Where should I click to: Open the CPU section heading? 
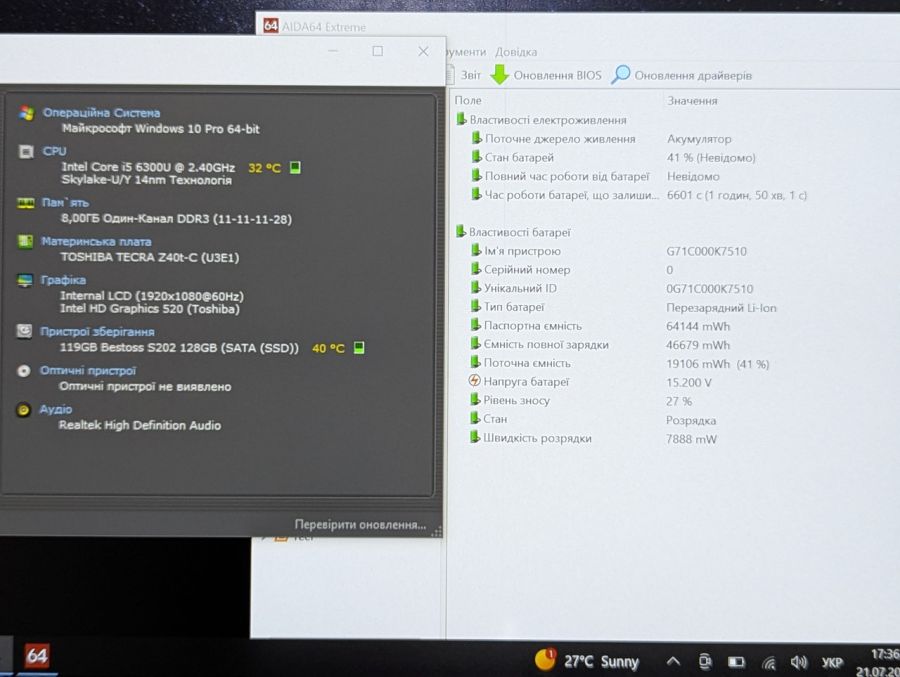(54, 151)
